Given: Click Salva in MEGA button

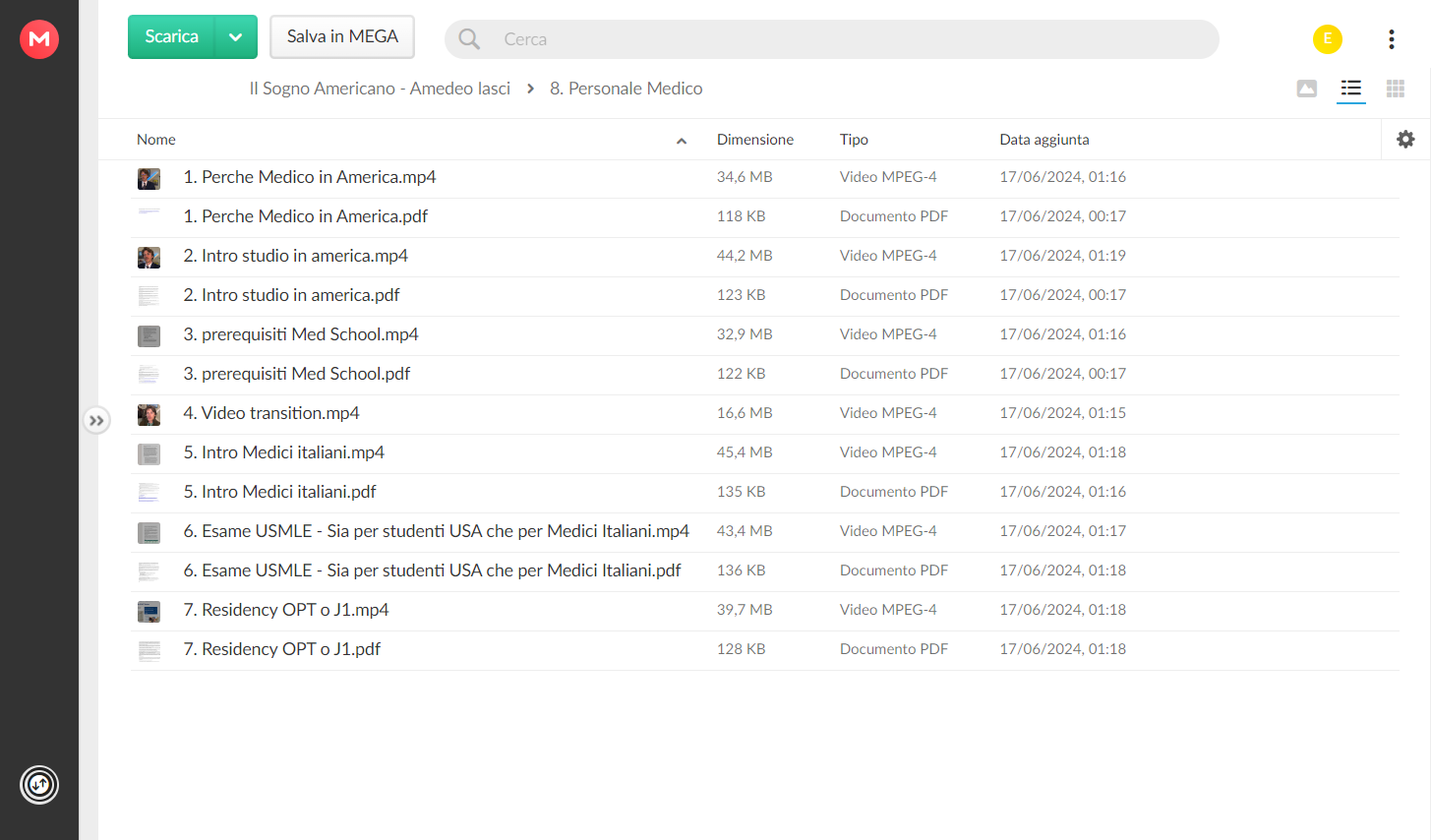Looking at the screenshot, I should (x=342, y=36).
